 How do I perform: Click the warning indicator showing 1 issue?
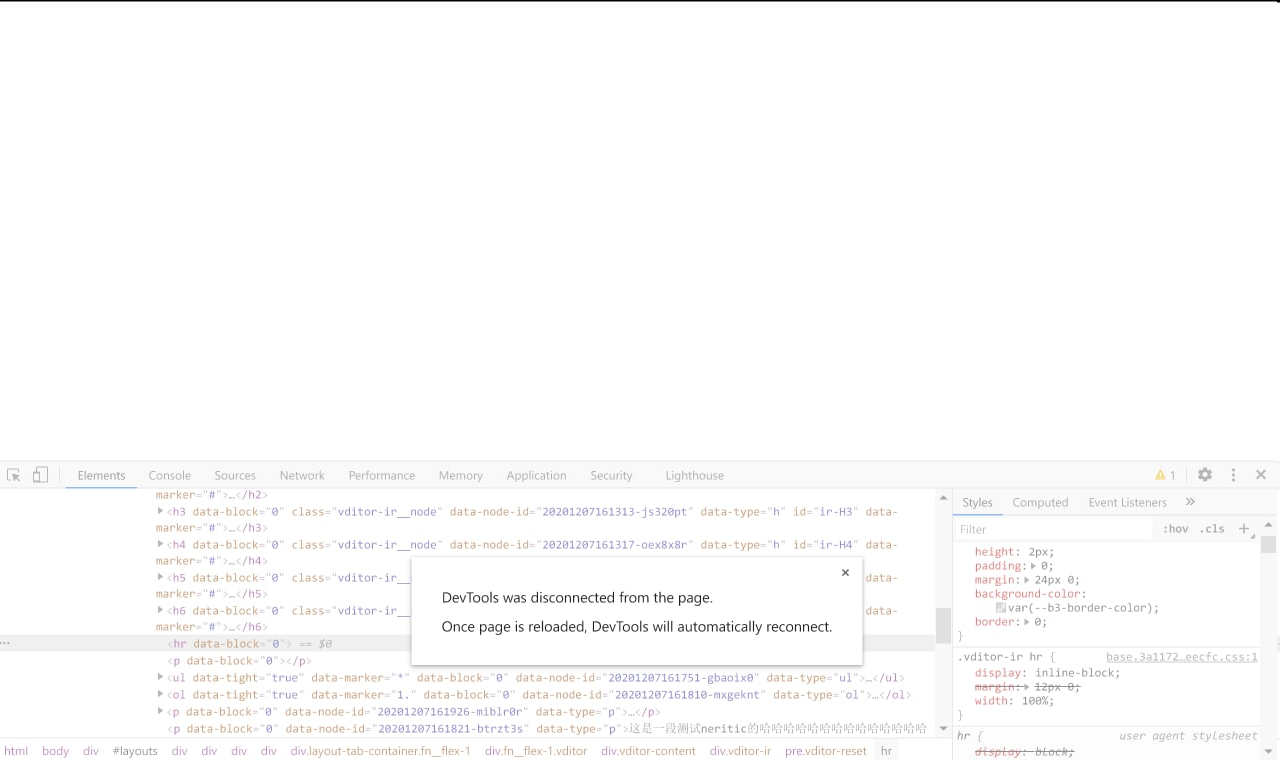[1164, 474]
